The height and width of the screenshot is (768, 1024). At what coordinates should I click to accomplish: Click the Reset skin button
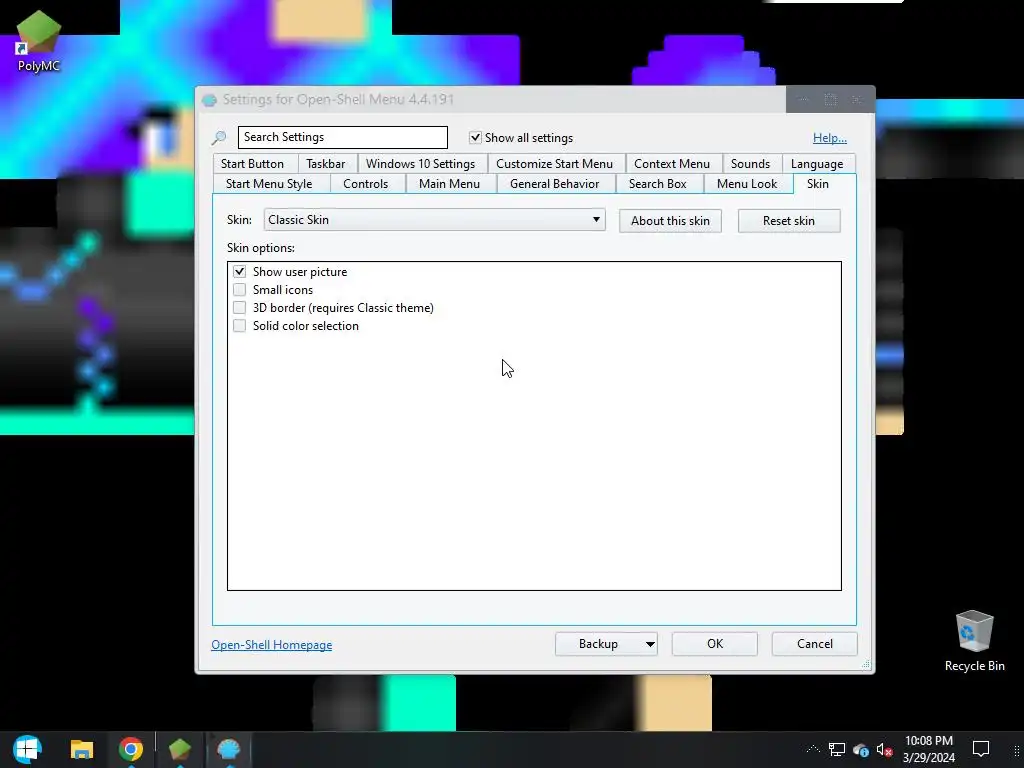click(788, 221)
